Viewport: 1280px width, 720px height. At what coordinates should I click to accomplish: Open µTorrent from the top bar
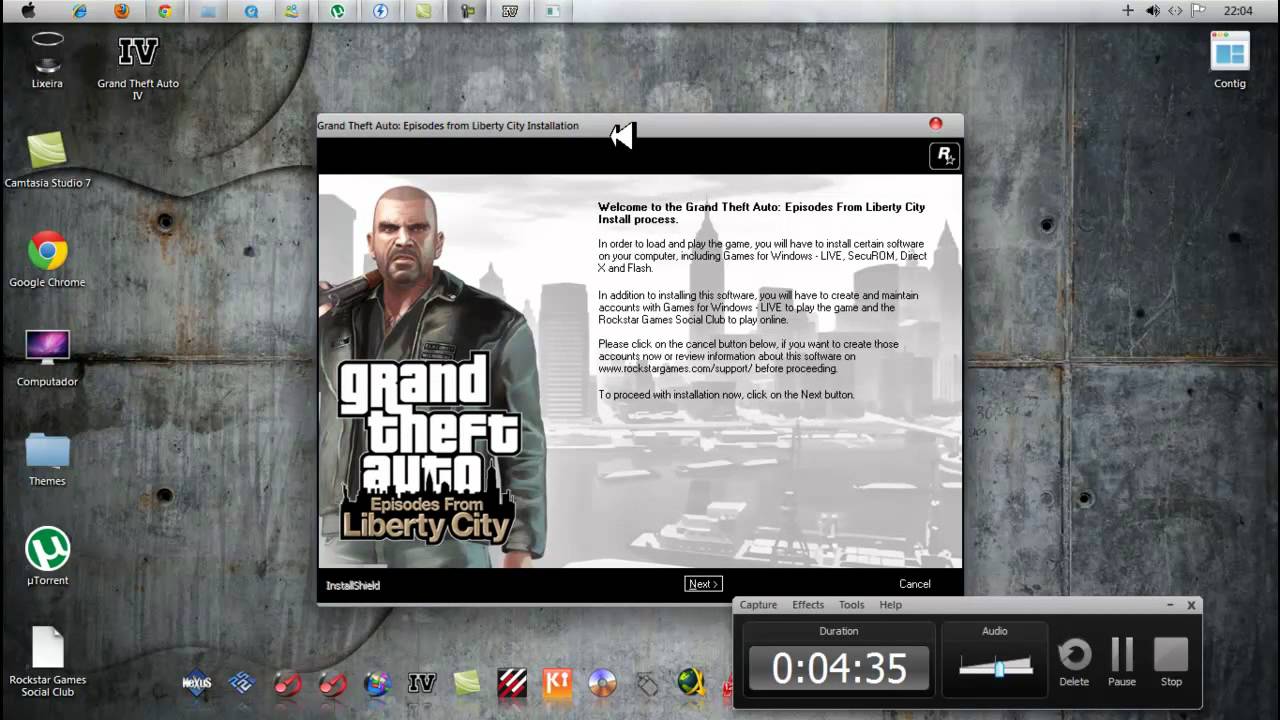(338, 11)
